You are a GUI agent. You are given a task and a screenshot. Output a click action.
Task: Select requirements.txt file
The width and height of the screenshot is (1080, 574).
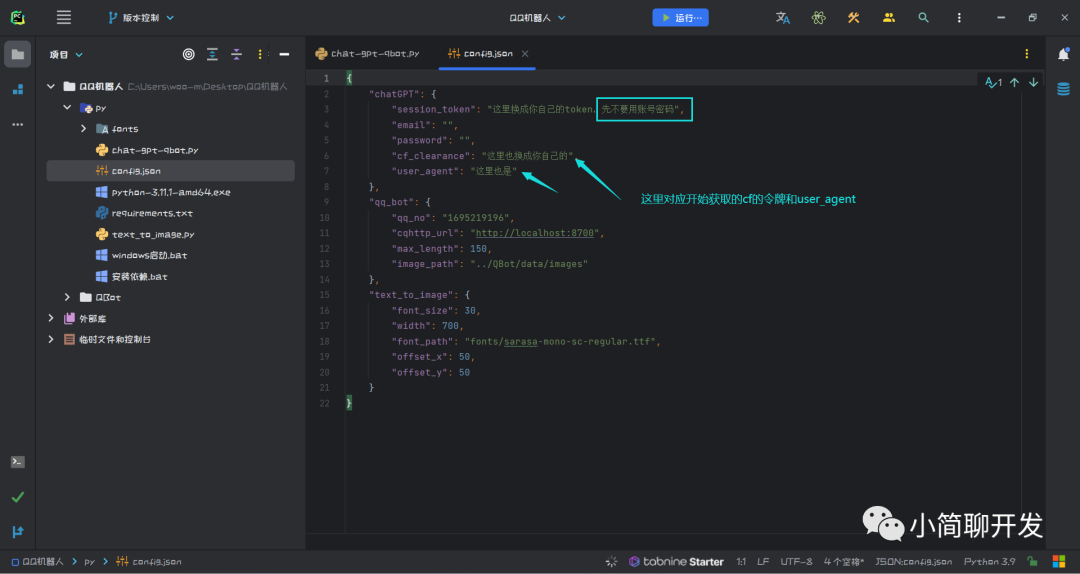click(x=152, y=213)
